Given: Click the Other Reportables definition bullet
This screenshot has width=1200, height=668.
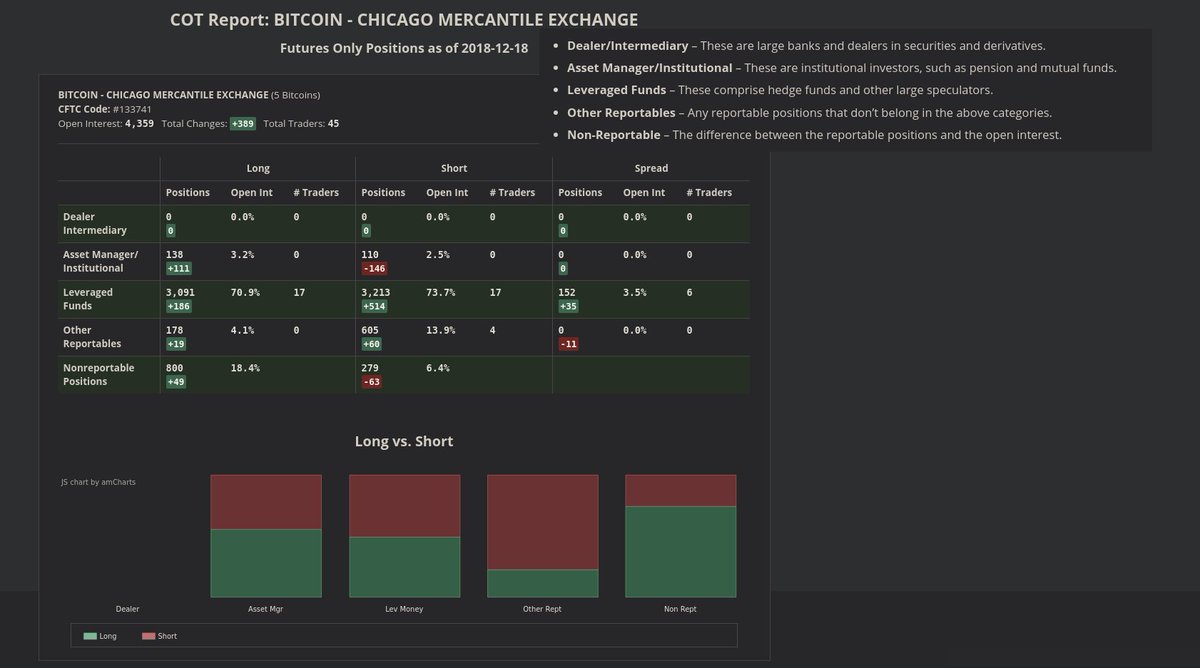Looking at the screenshot, I should click(809, 113).
